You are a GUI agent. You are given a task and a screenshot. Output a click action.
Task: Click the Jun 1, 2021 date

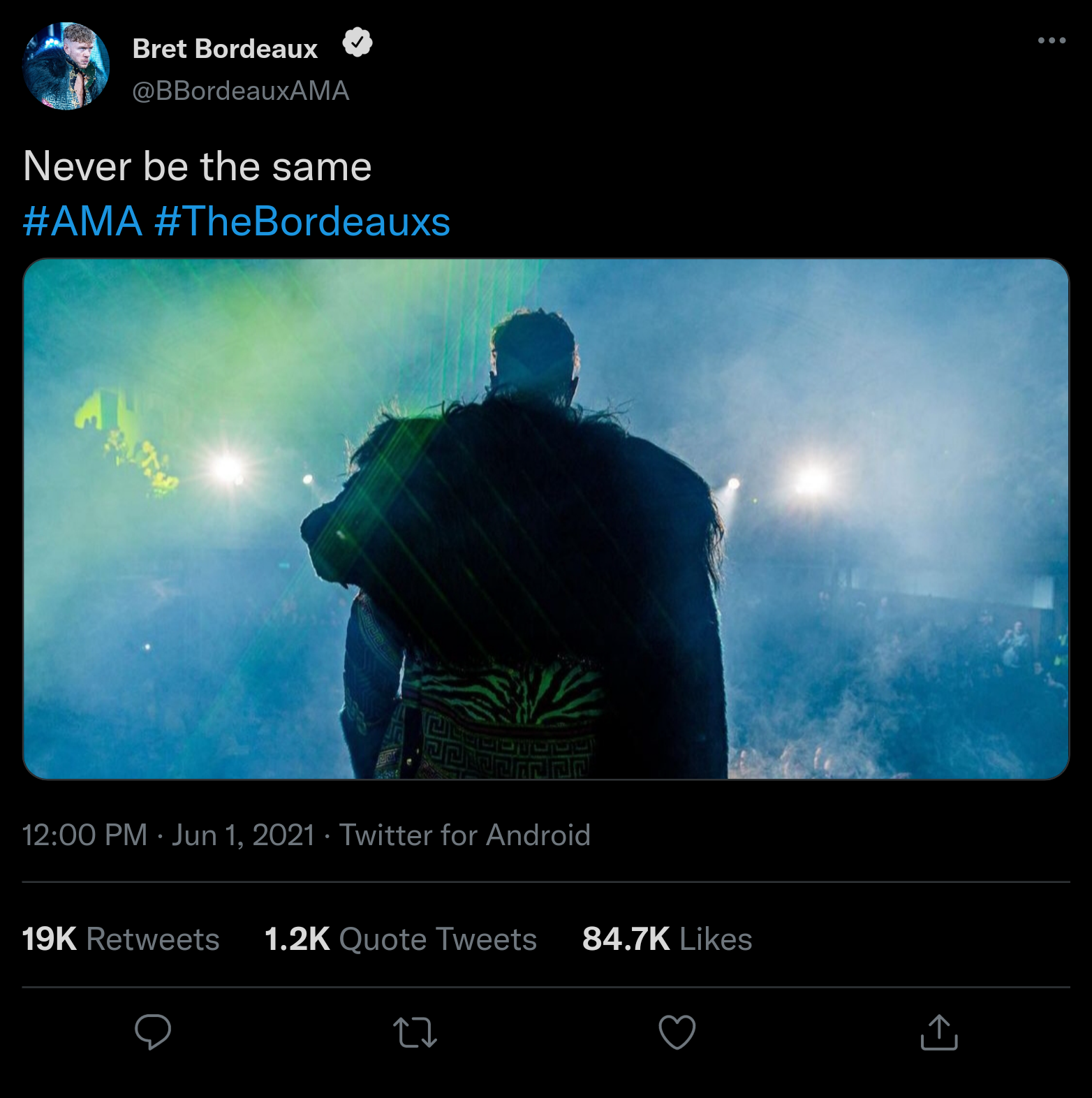243,835
